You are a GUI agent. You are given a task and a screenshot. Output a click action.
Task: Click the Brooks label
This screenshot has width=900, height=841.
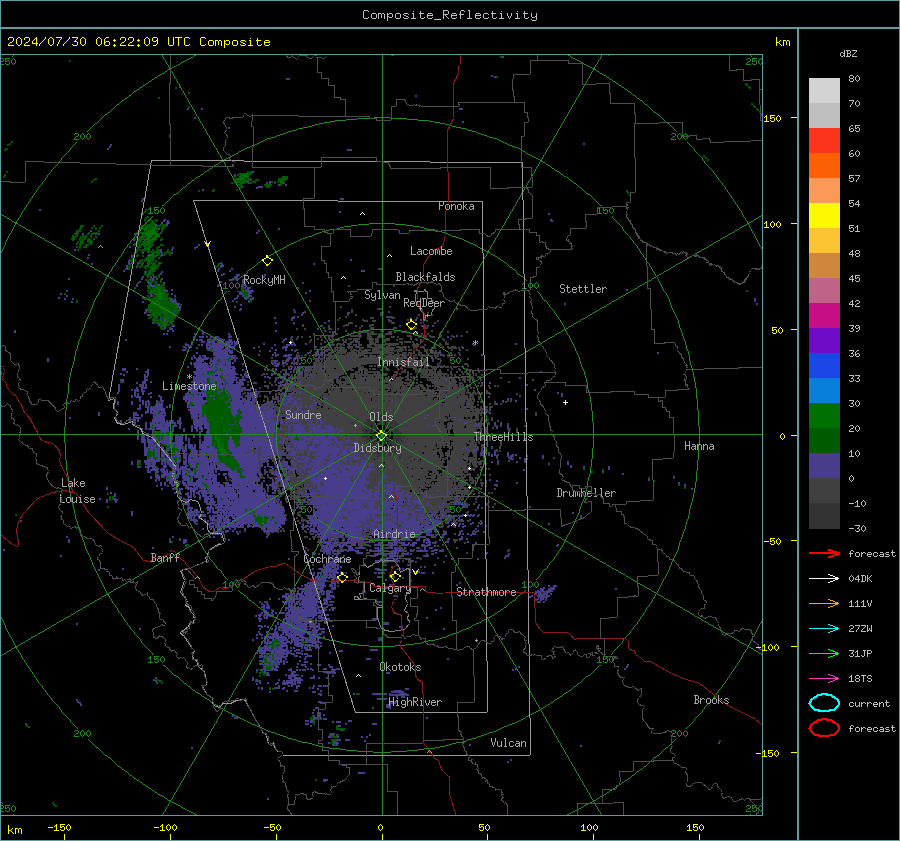coord(711,700)
